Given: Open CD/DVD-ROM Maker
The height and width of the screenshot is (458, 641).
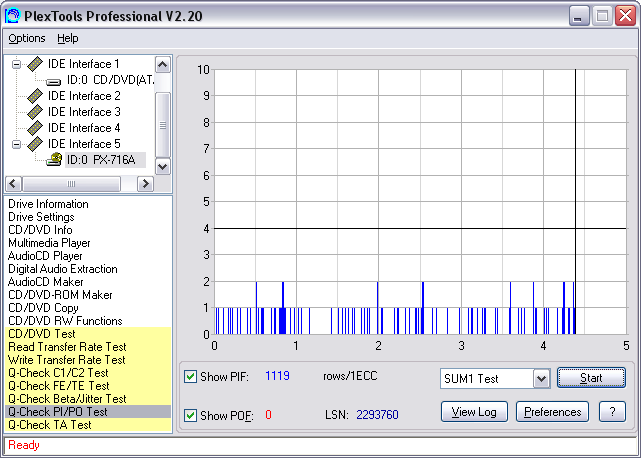Looking at the screenshot, I should (60, 295).
